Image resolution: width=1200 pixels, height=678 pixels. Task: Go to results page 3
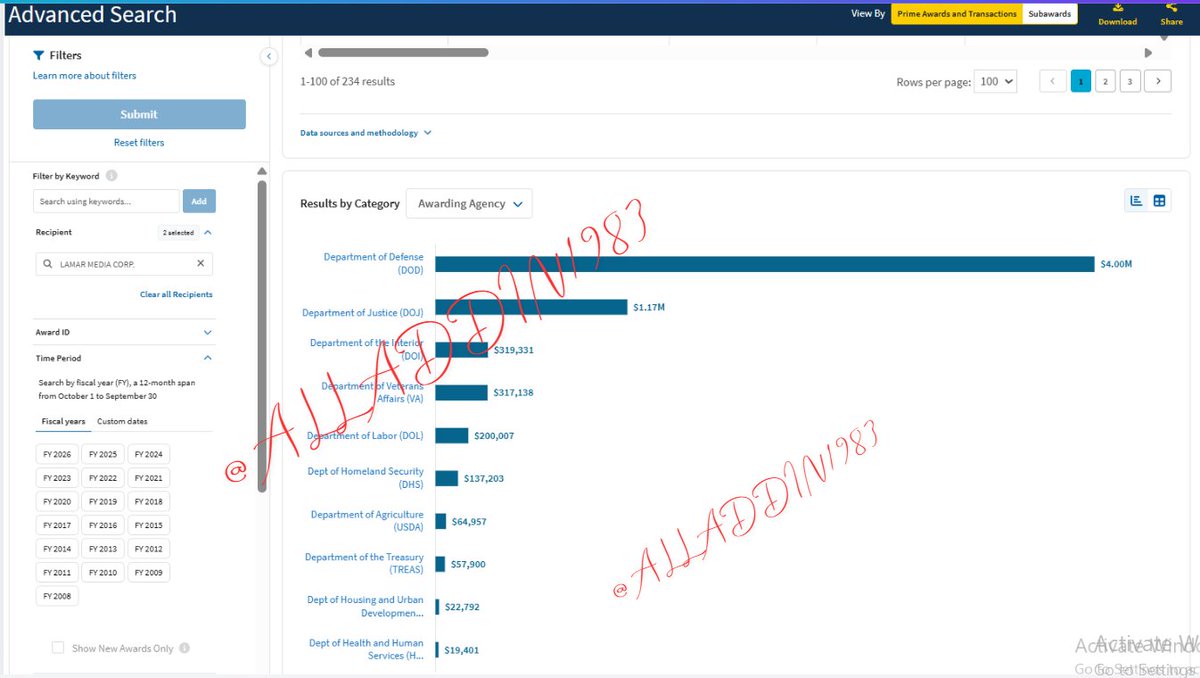click(x=1130, y=82)
